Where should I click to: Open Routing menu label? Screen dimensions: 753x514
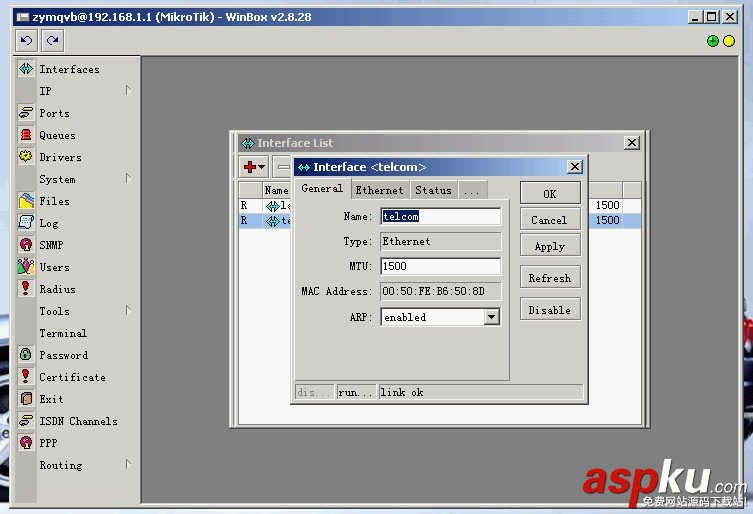click(61, 465)
